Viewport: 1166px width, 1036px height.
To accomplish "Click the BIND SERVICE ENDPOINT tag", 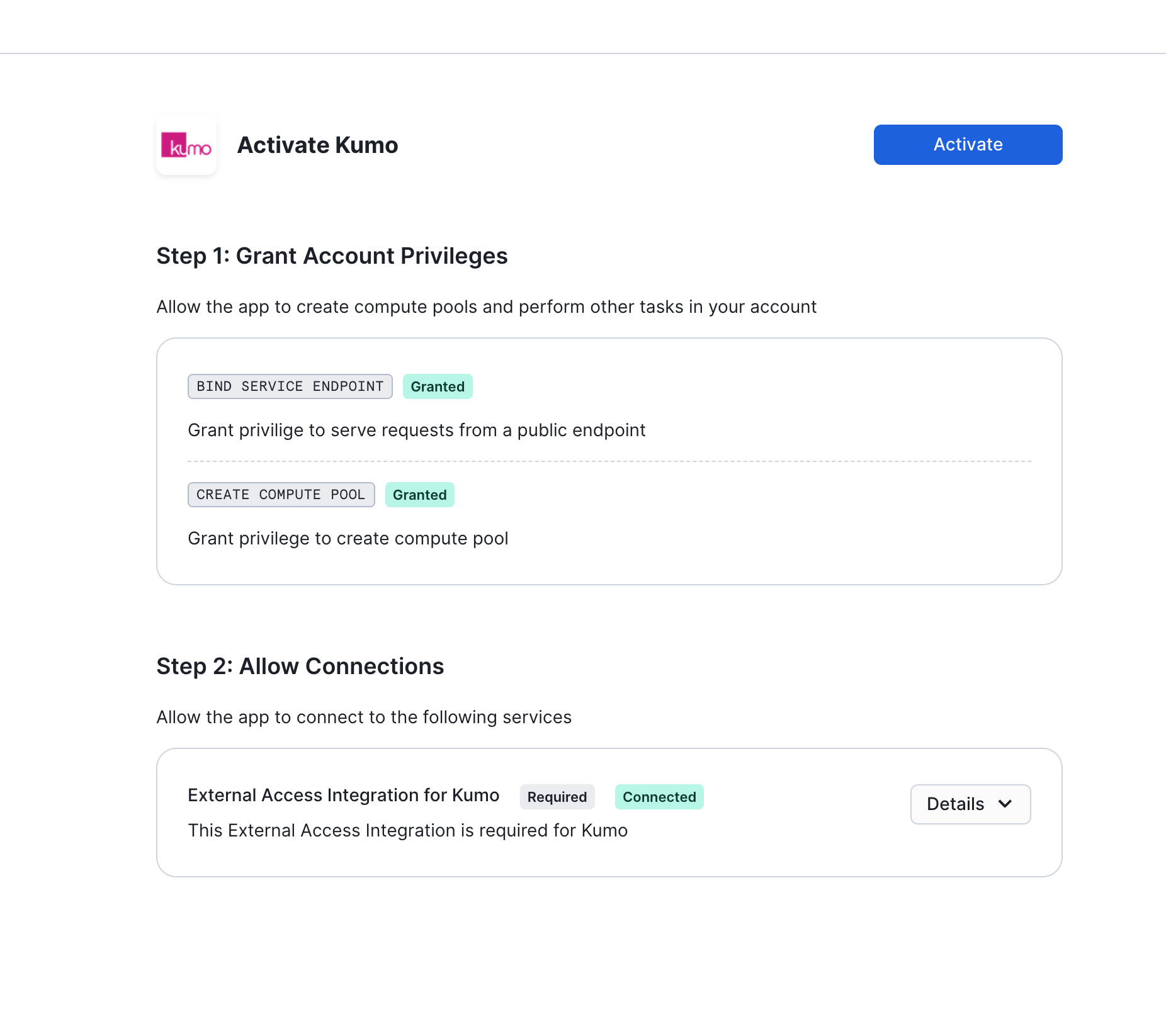I will click(x=290, y=386).
